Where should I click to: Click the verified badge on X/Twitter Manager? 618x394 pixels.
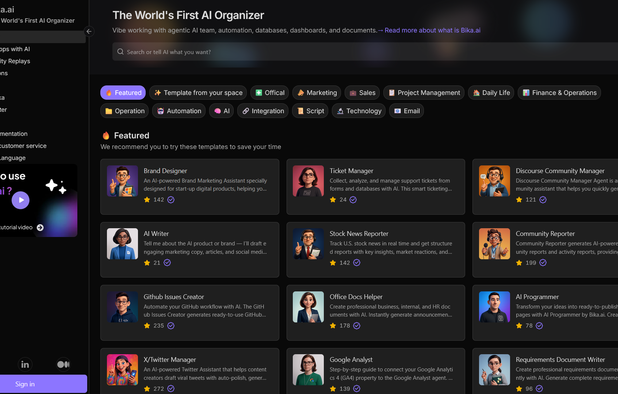171,388
